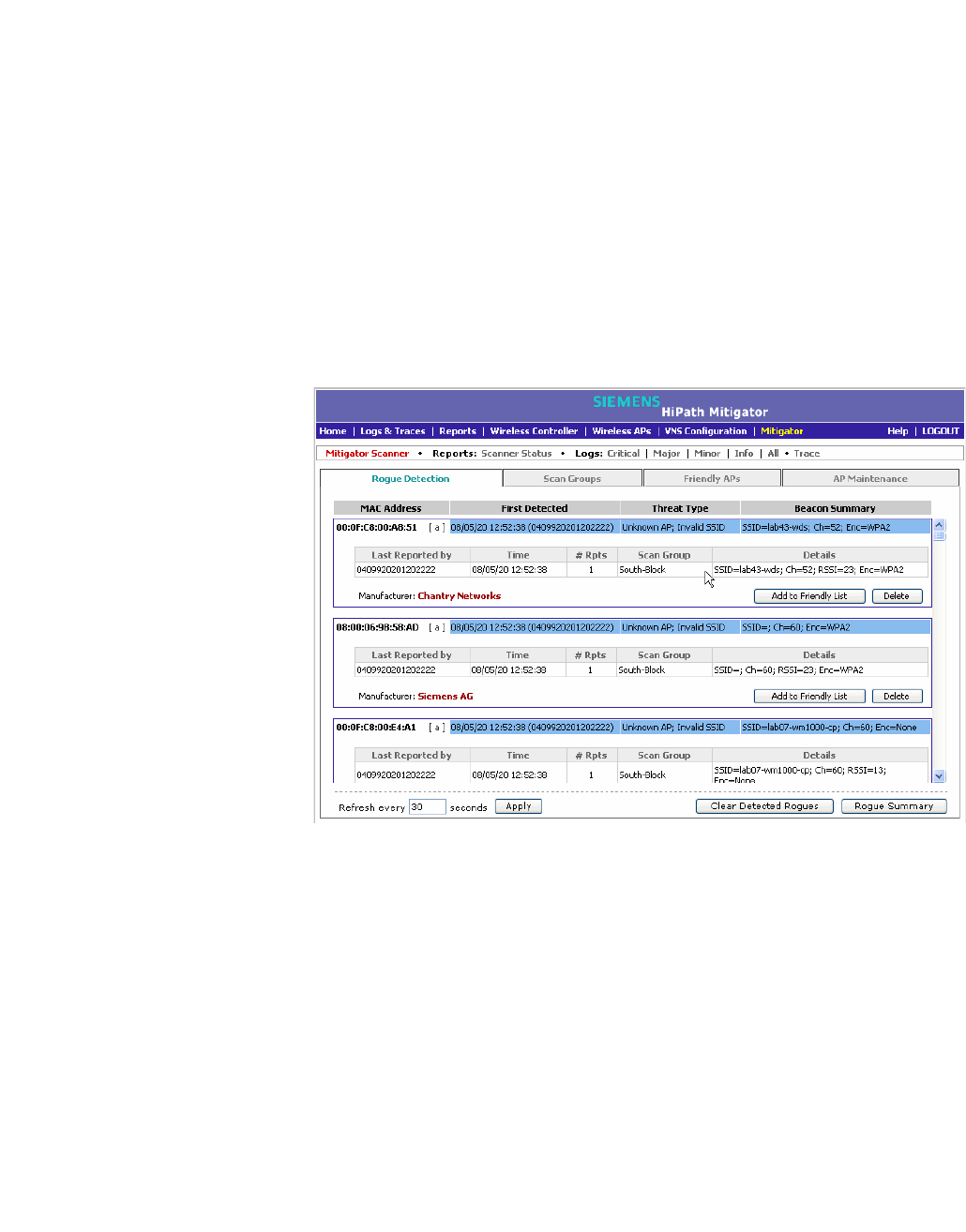View All logs
The image size is (966, 1232).
coord(773,454)
